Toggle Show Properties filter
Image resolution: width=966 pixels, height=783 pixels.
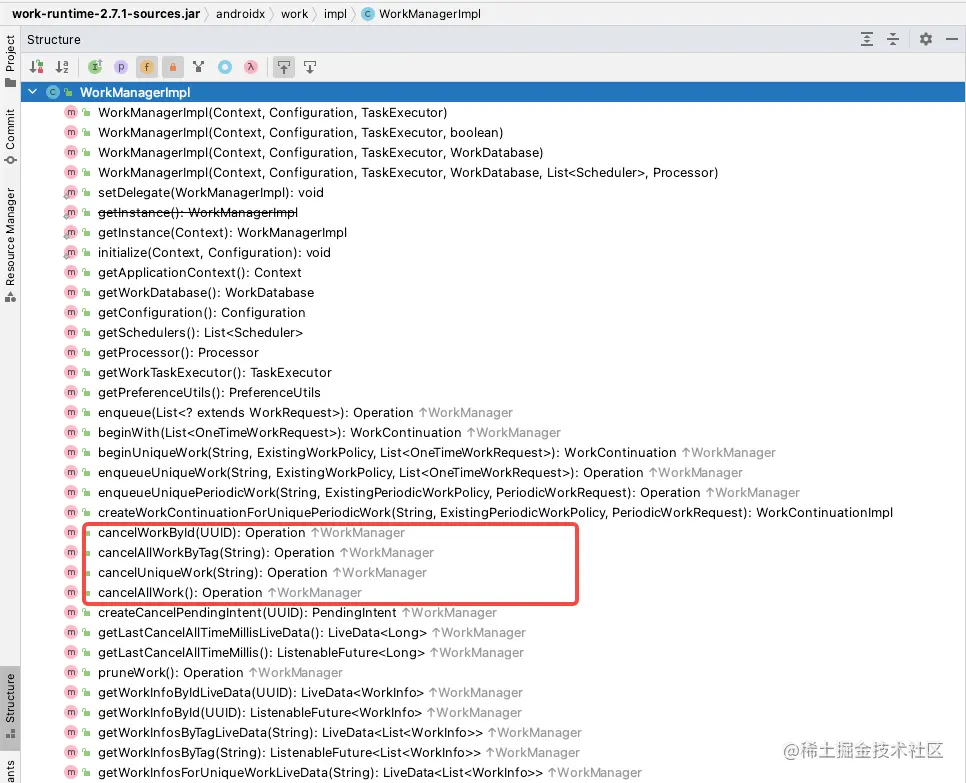(121, 67)
